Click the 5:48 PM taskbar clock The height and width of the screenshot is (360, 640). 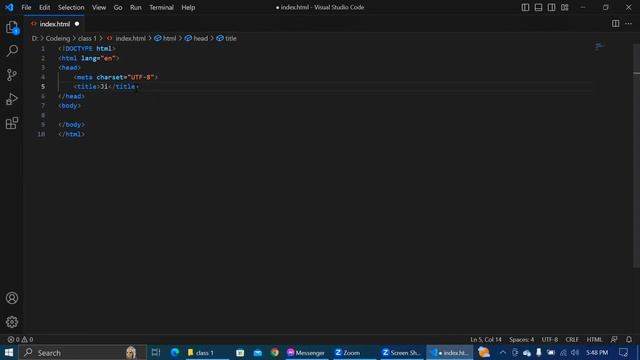pyautogui.click(x=597, y=353)
